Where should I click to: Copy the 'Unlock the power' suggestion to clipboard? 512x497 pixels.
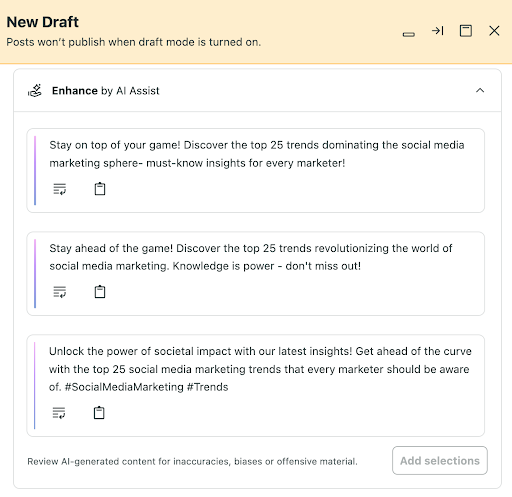99,413
